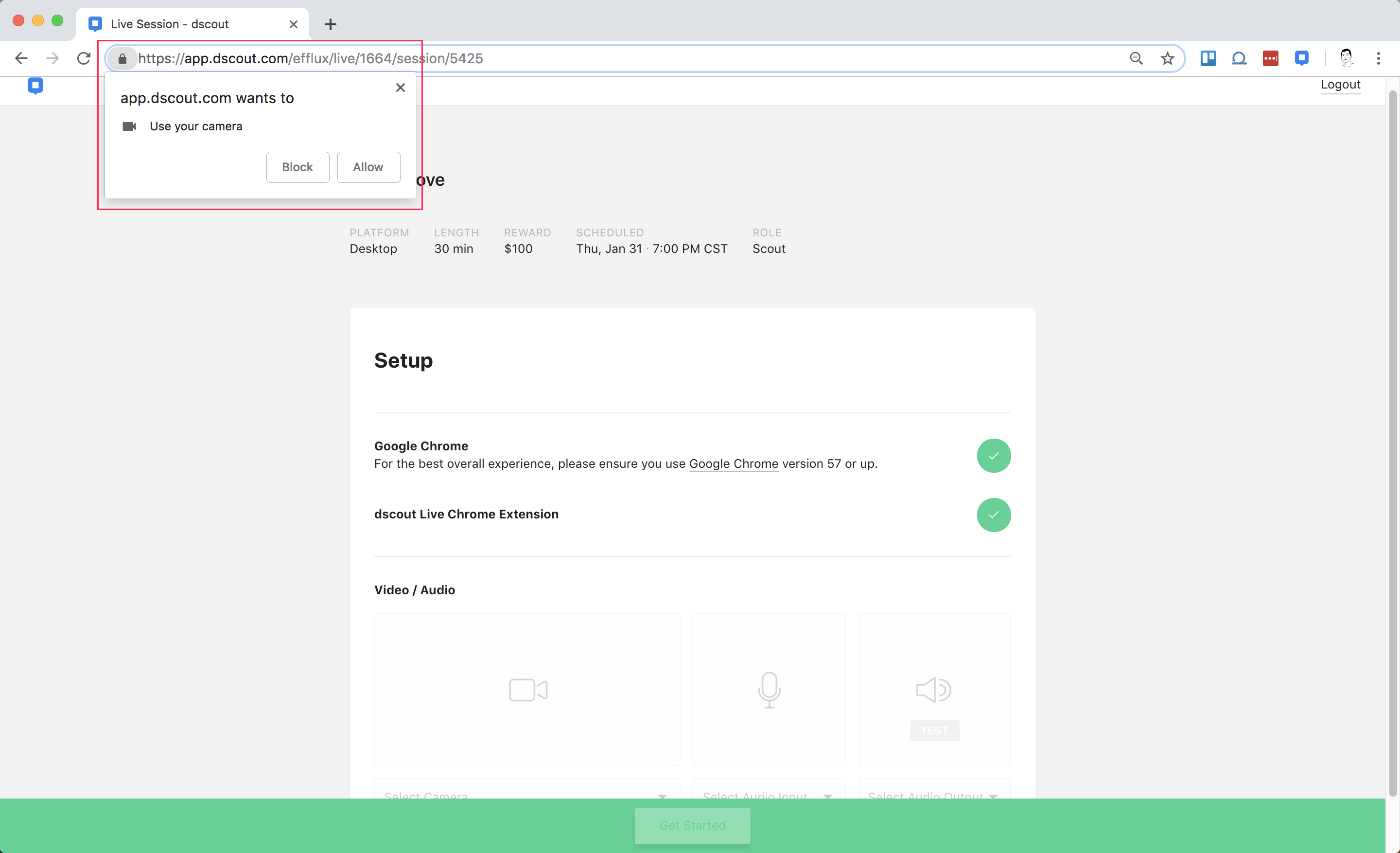Open the Chrome profile avatar
The height and width of the screenshot is (853, 1400).
pyautogui.click(x=1347, y=58)
